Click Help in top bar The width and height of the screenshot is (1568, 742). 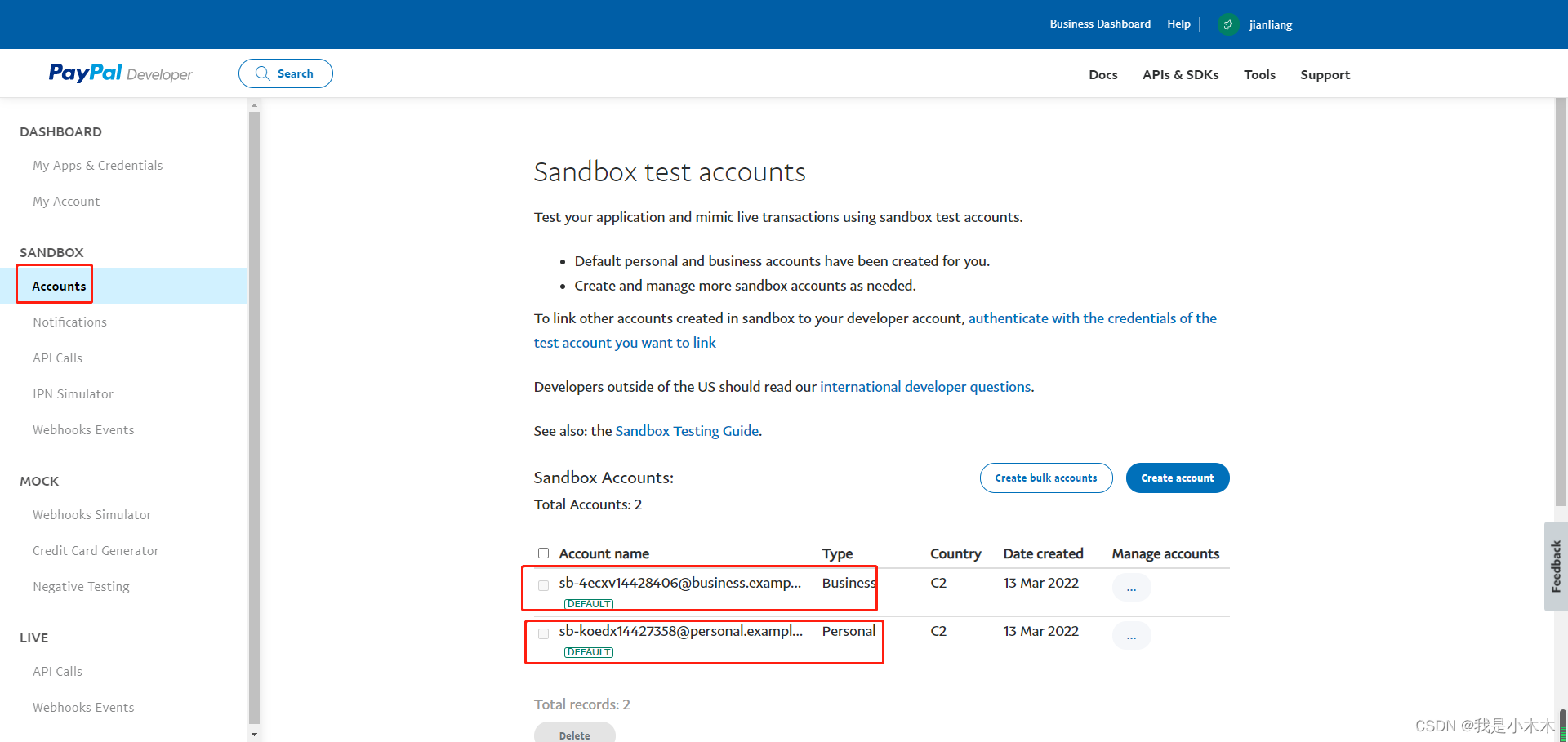coord(1178,24)
